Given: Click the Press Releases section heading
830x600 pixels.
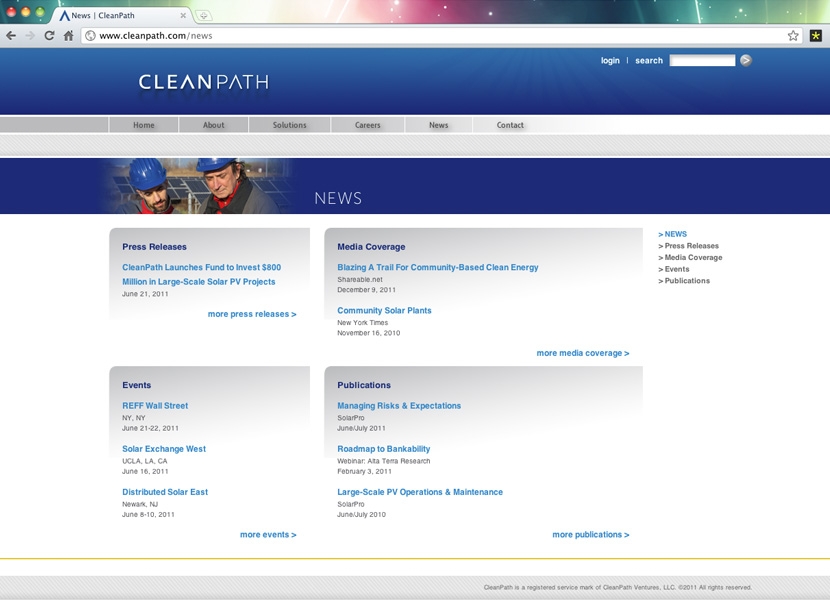Looking at the screenshot, I should click(x=154, y=247).
